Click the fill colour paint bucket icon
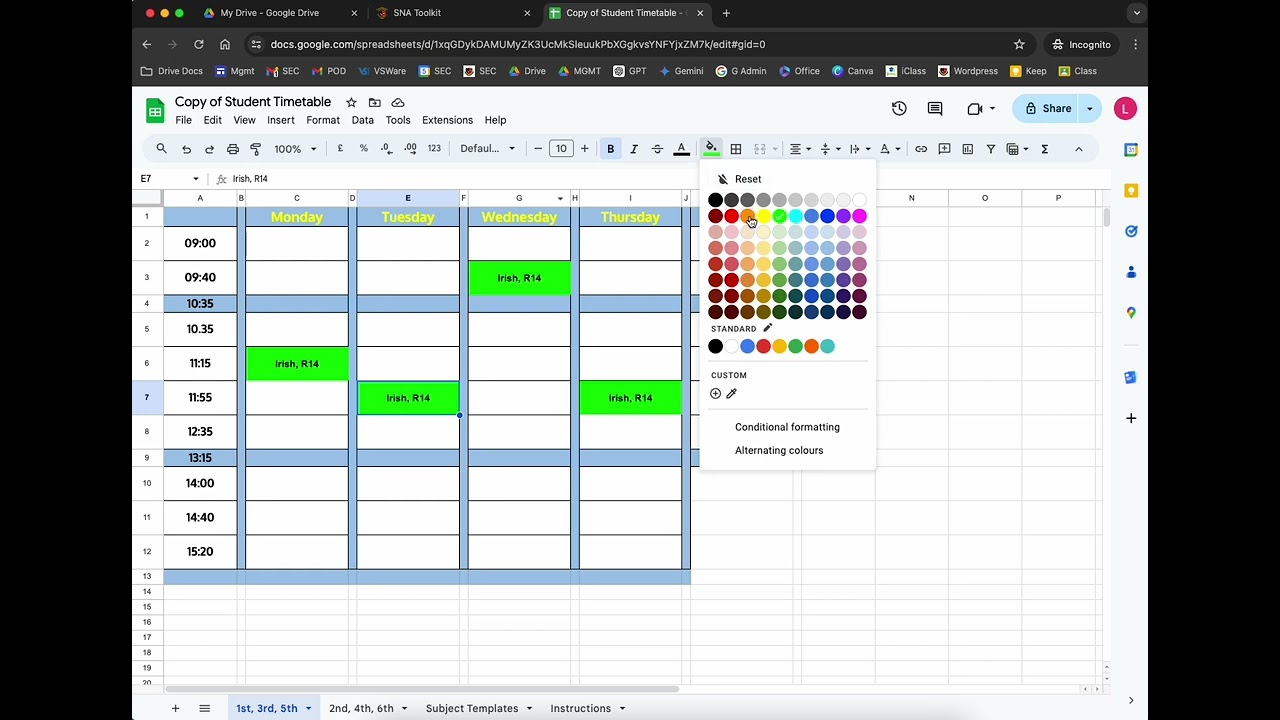This screenshot has width=1280, height=720. tap(711, 149)
